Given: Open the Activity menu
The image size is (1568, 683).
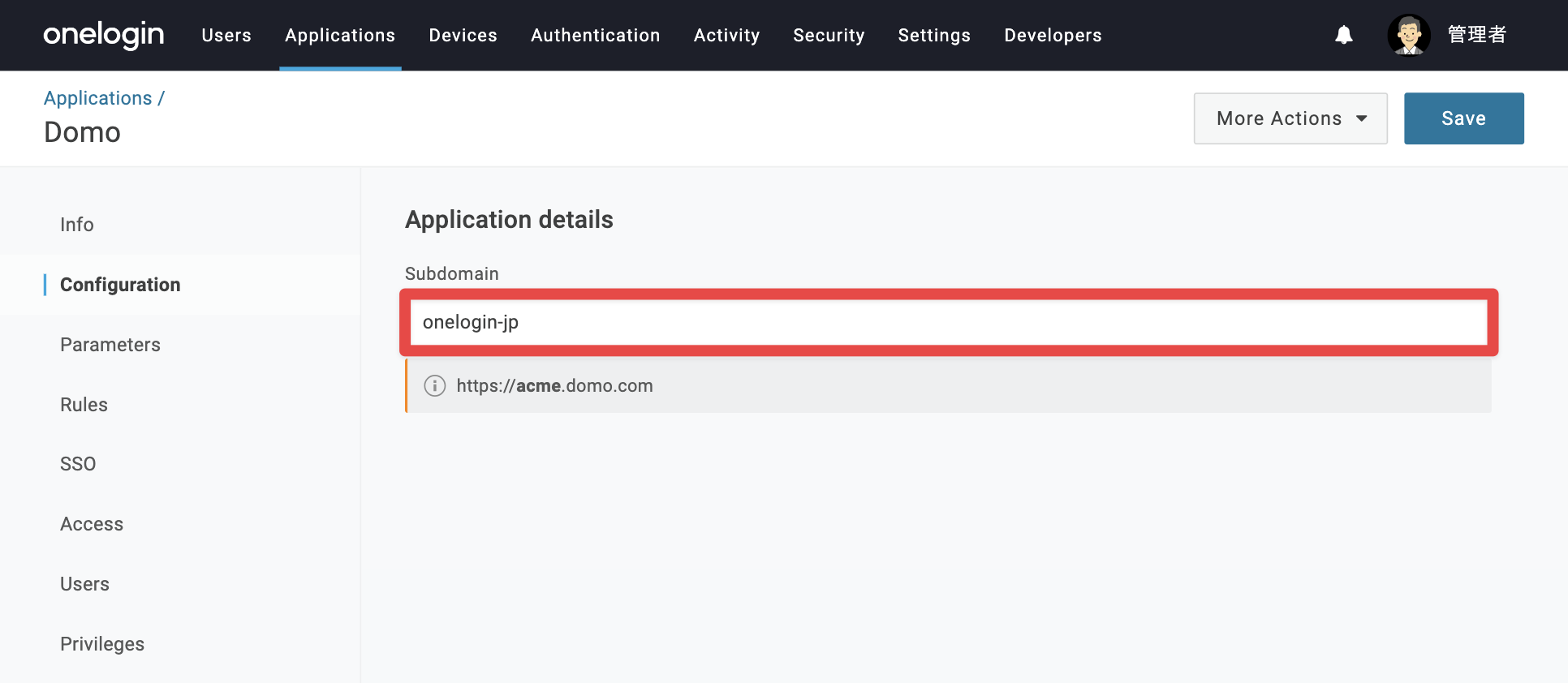Looking at the screenshot, I should coord(726,35).
